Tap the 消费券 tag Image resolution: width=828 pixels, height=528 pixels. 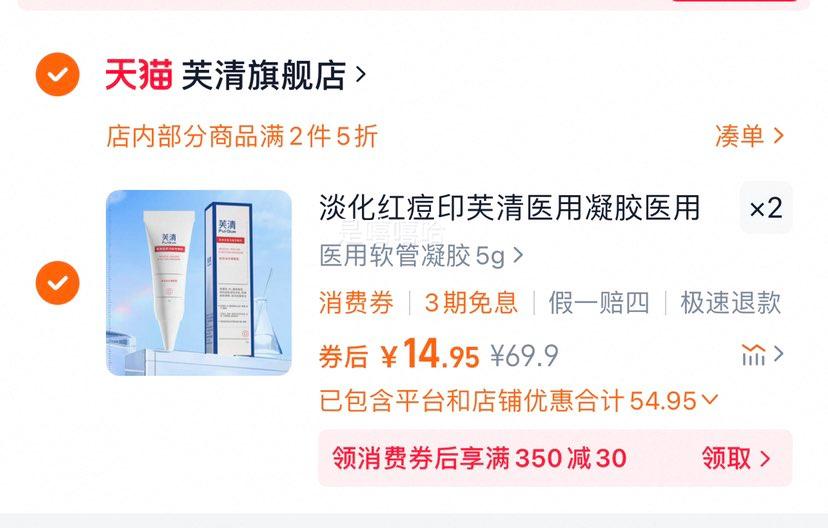[x=356, y=303]
